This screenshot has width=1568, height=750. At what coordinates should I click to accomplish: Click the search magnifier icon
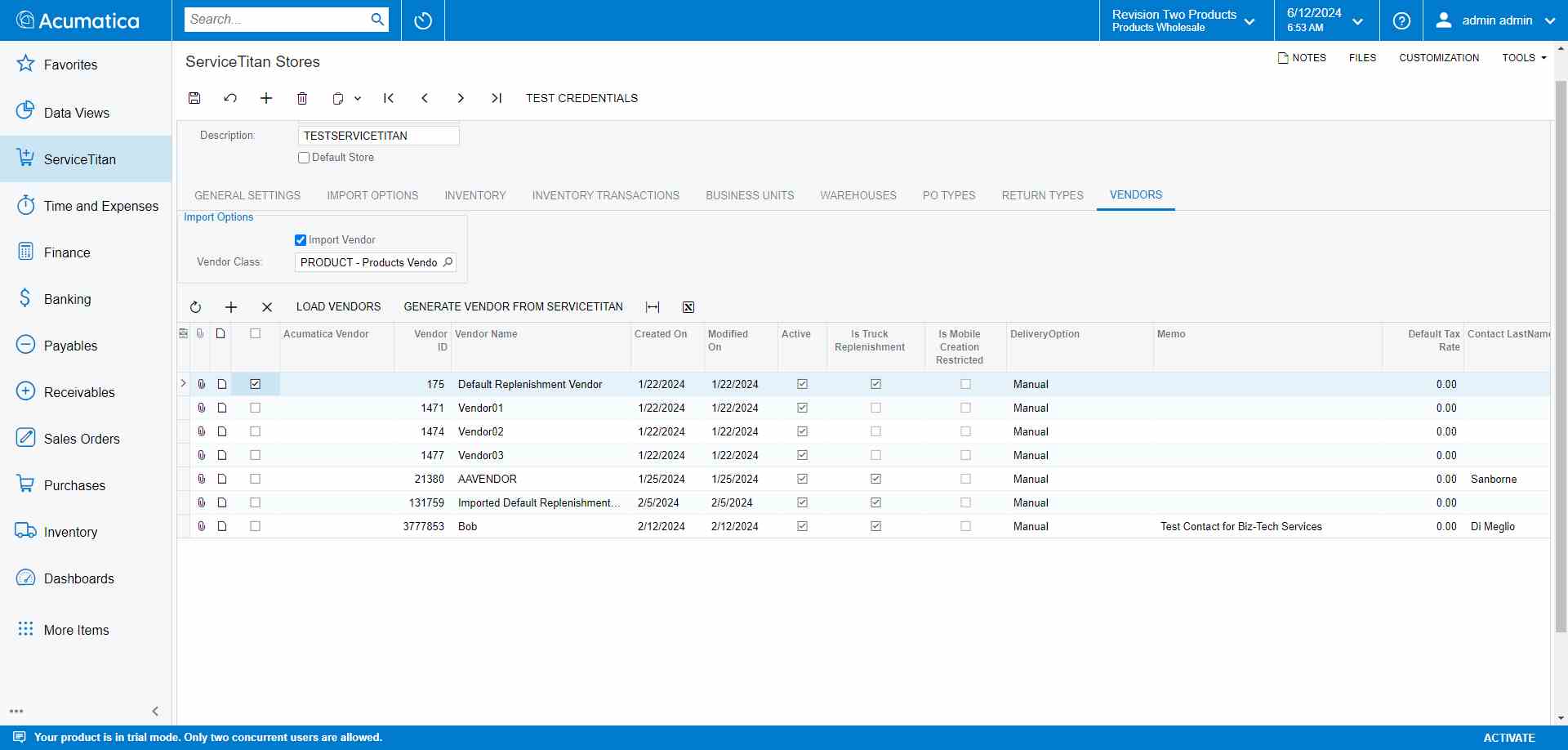[376, 20]
